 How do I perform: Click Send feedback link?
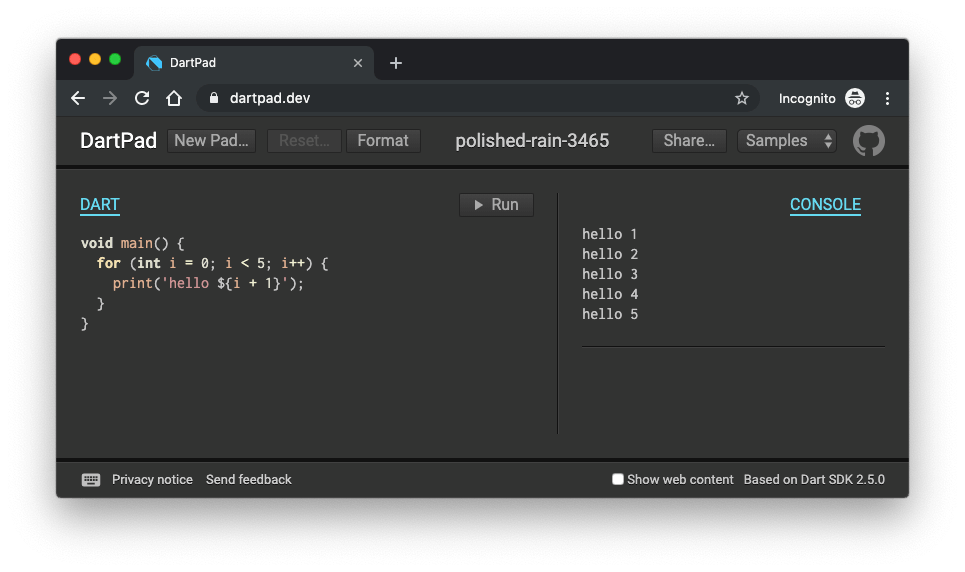[x=249, y=480]
